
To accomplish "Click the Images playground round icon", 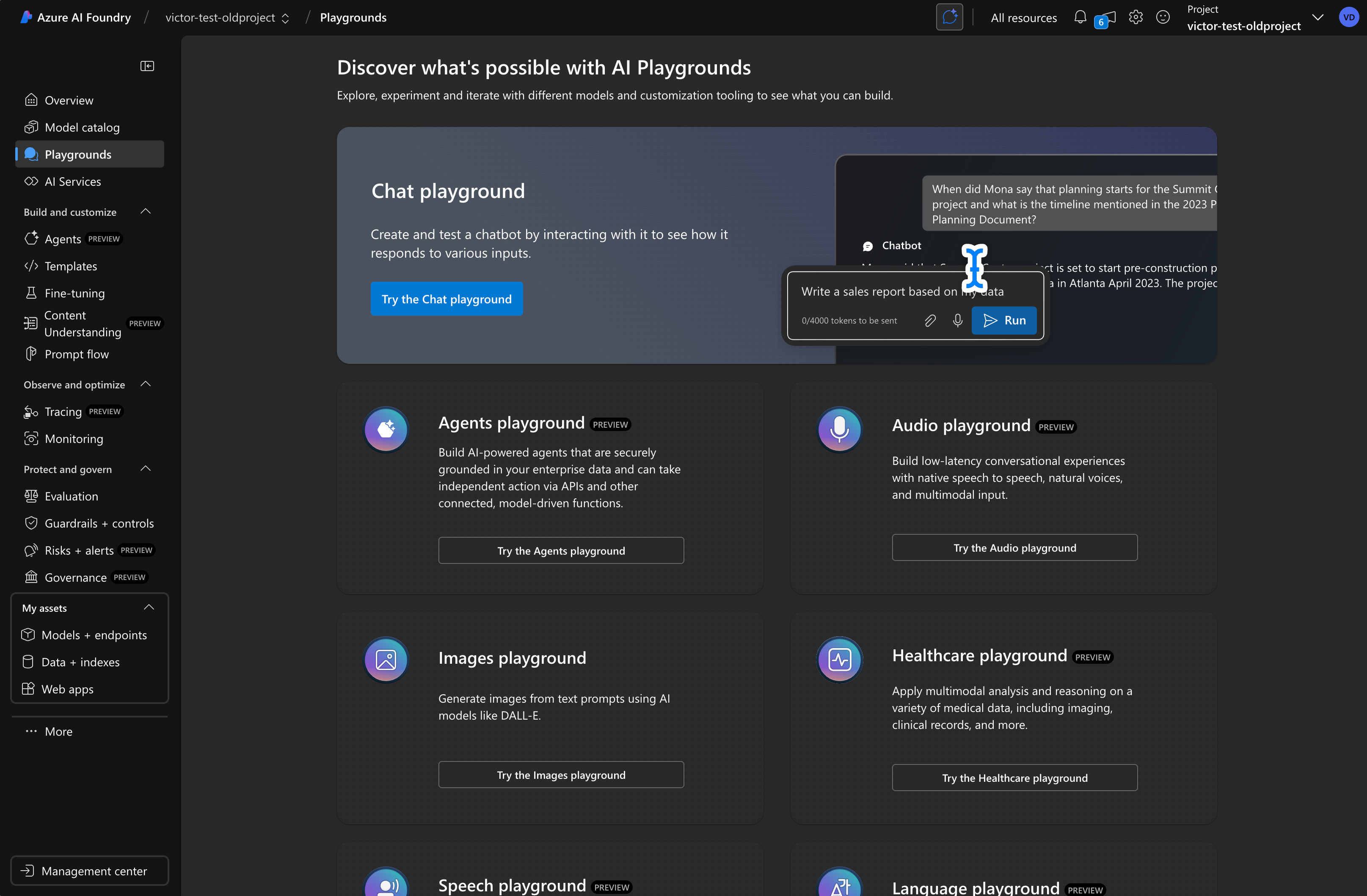I will [x=386, y=660].
